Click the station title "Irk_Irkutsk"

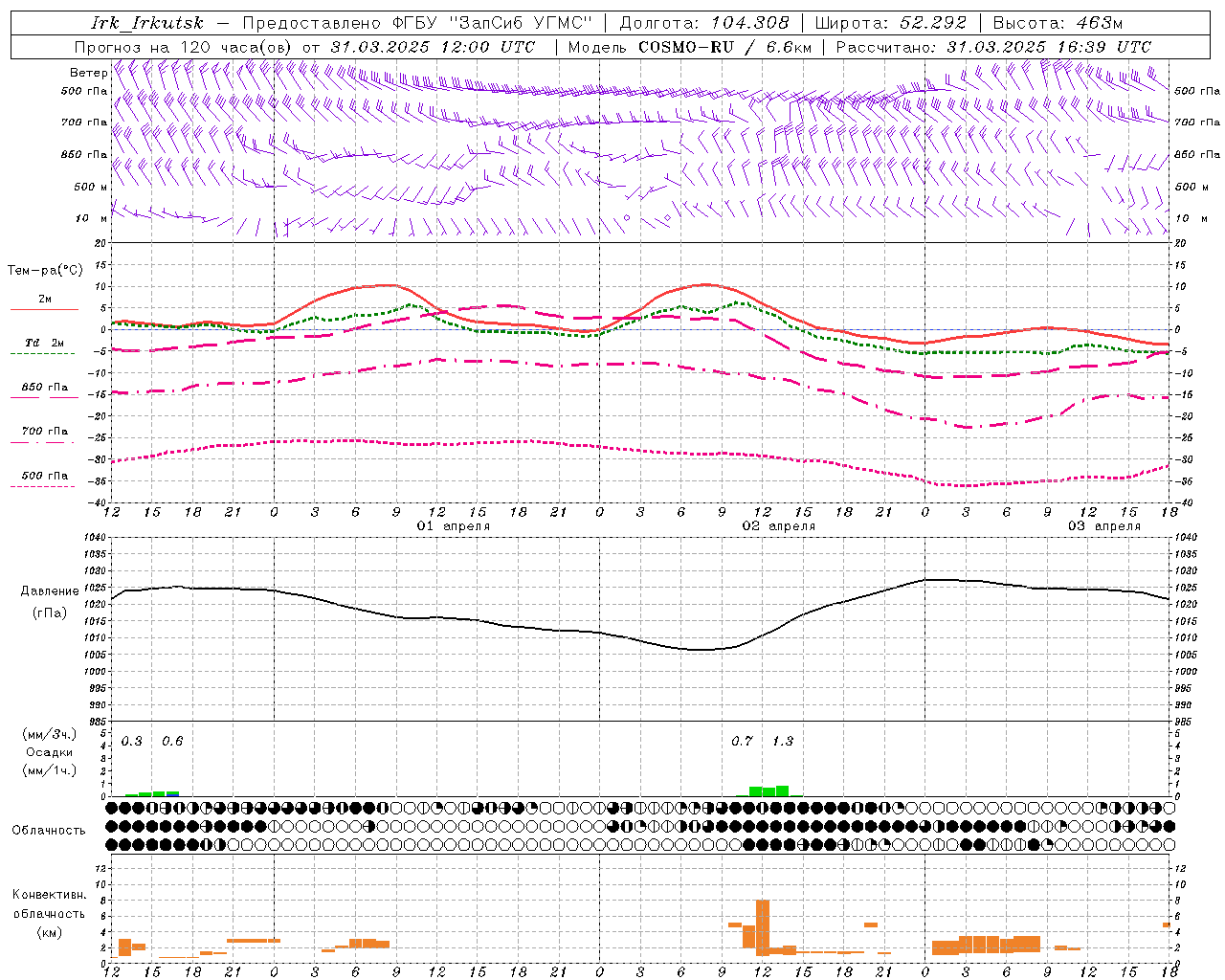pos(146,23)
